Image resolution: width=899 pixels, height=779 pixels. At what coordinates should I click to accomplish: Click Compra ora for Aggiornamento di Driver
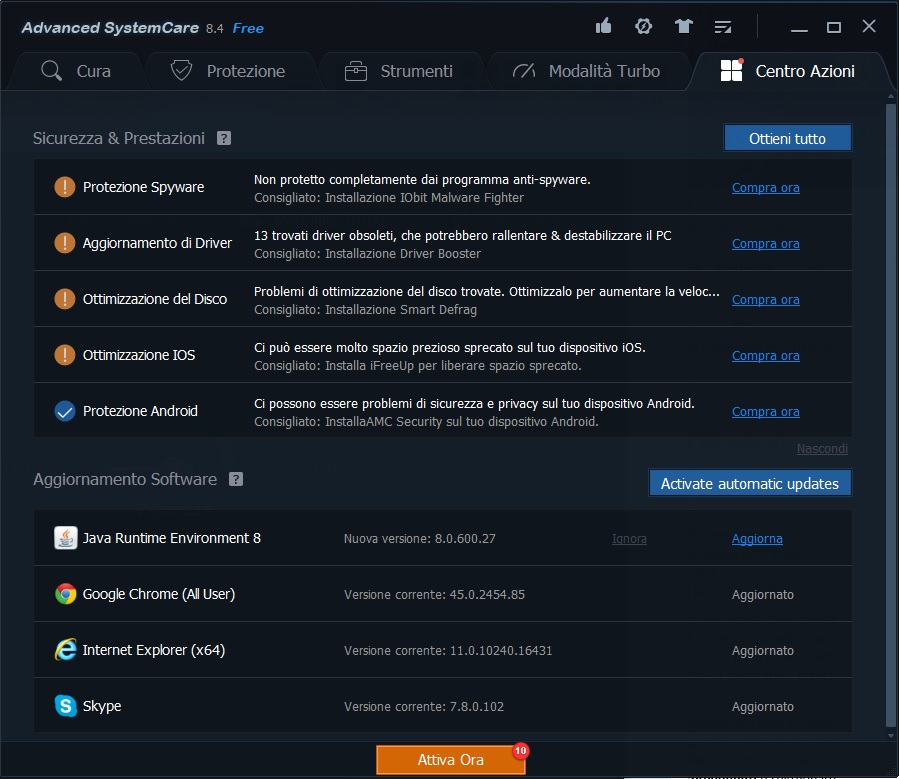[765, 244]
